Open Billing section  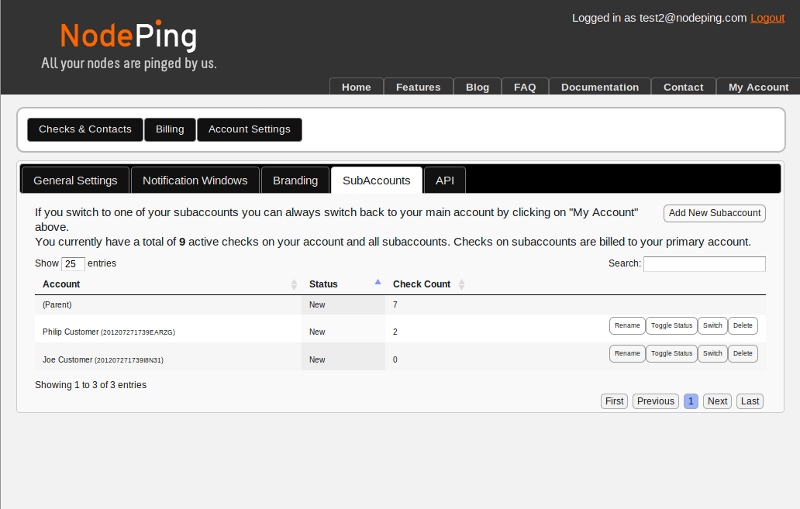coord(170,130)
